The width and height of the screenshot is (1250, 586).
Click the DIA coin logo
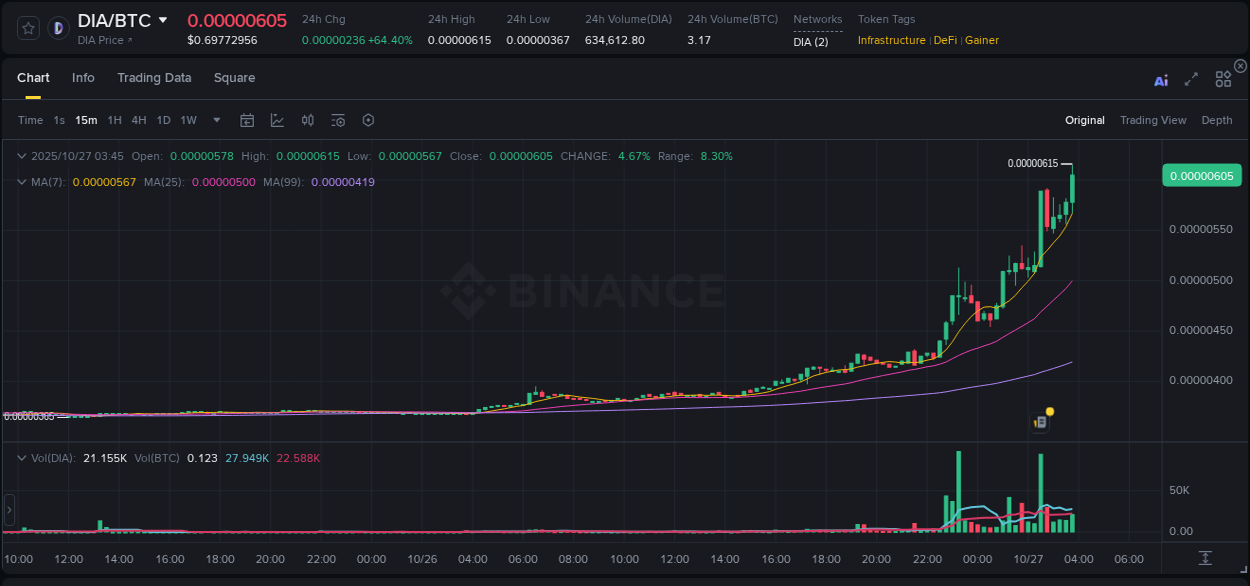(x=57, y=27)
